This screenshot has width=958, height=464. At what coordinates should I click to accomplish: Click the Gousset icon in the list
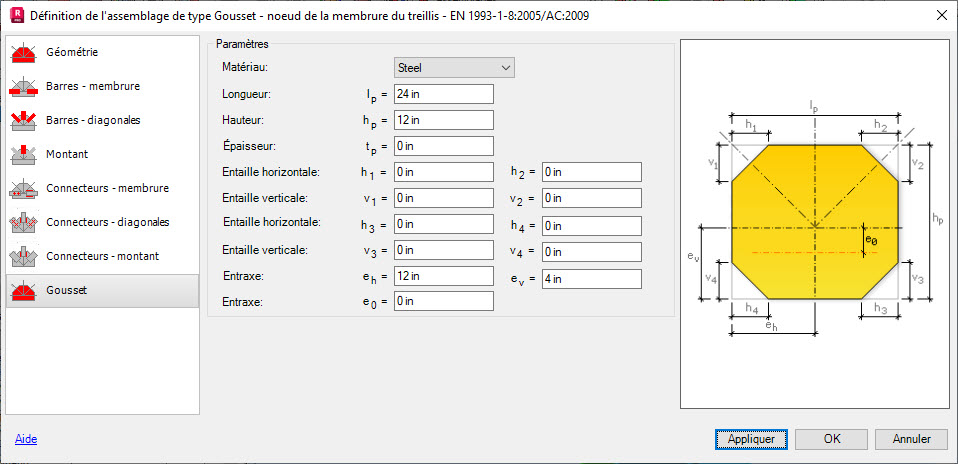tap(24, 291)
